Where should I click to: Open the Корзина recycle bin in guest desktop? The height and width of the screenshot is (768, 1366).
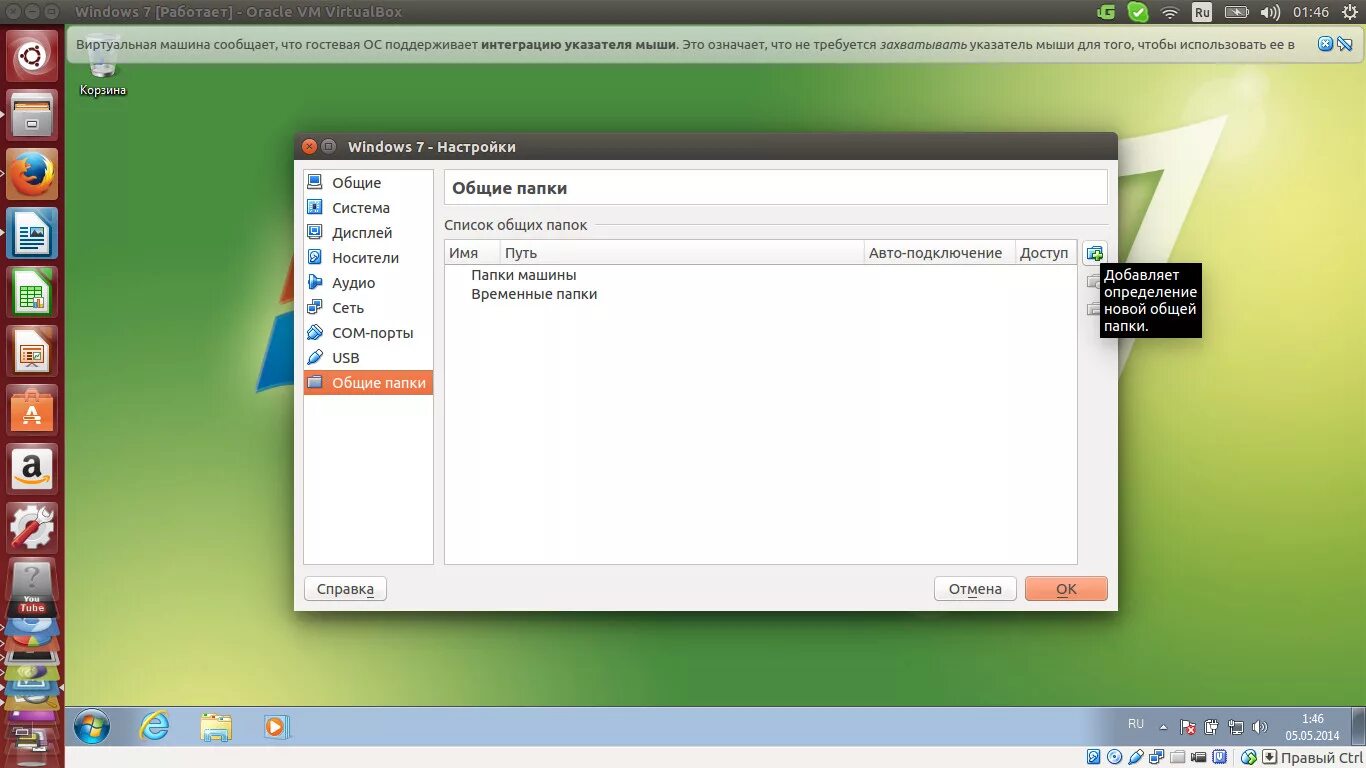(103, 68)
